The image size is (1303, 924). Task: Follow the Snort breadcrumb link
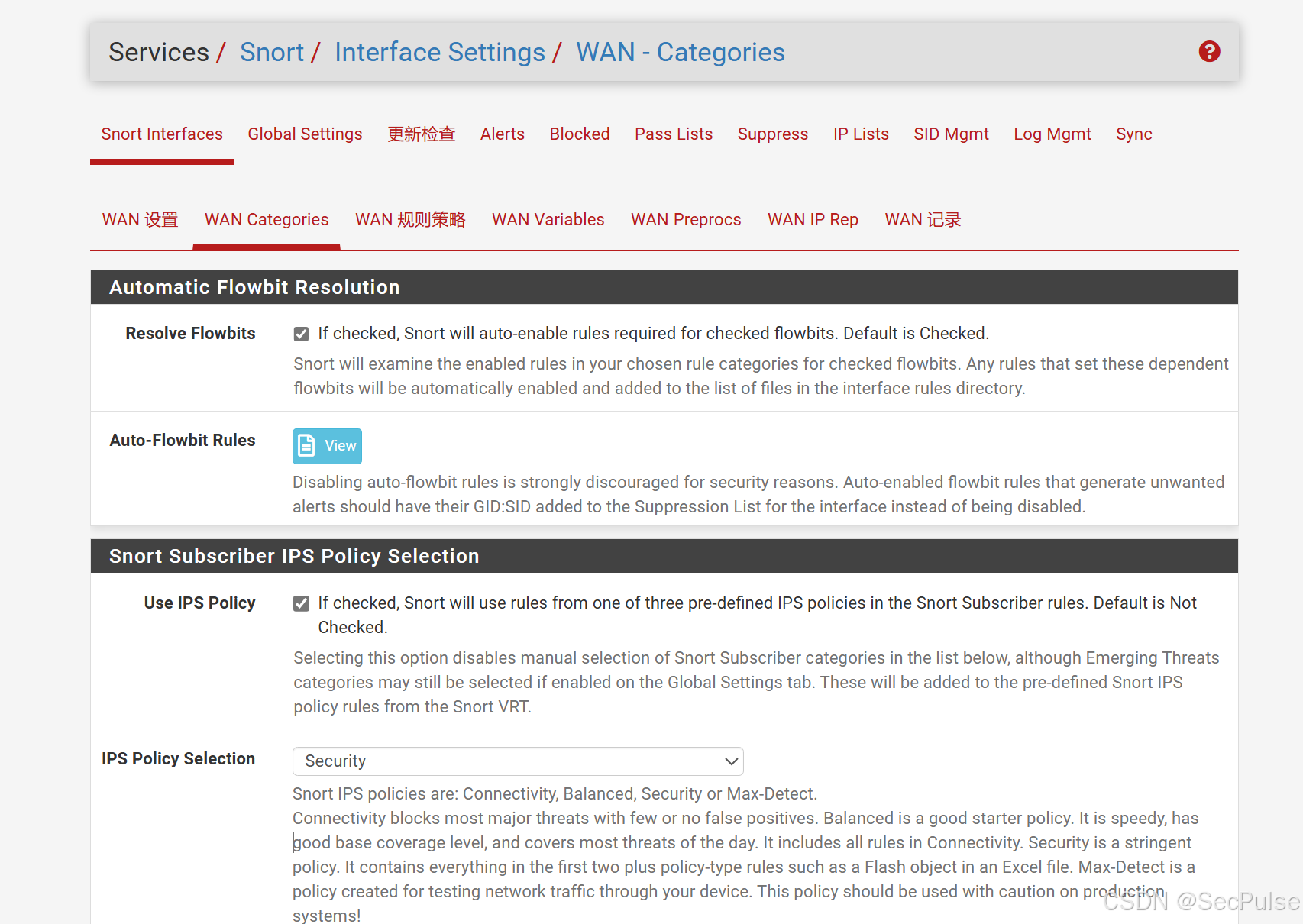coord(272,53)
